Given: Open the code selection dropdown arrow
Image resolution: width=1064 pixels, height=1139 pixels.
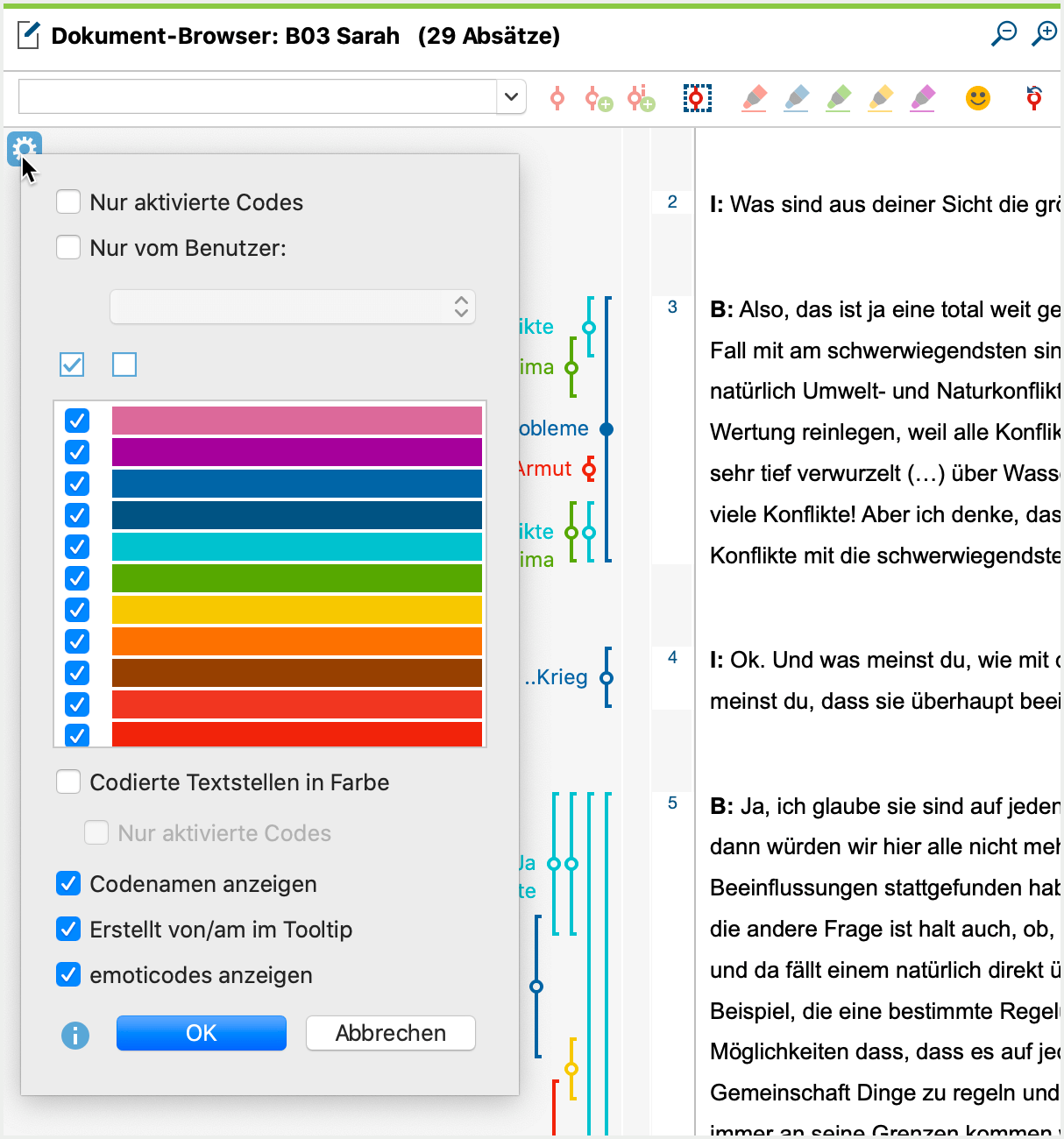Looking at the screenshot, I should tap(511, 96).
